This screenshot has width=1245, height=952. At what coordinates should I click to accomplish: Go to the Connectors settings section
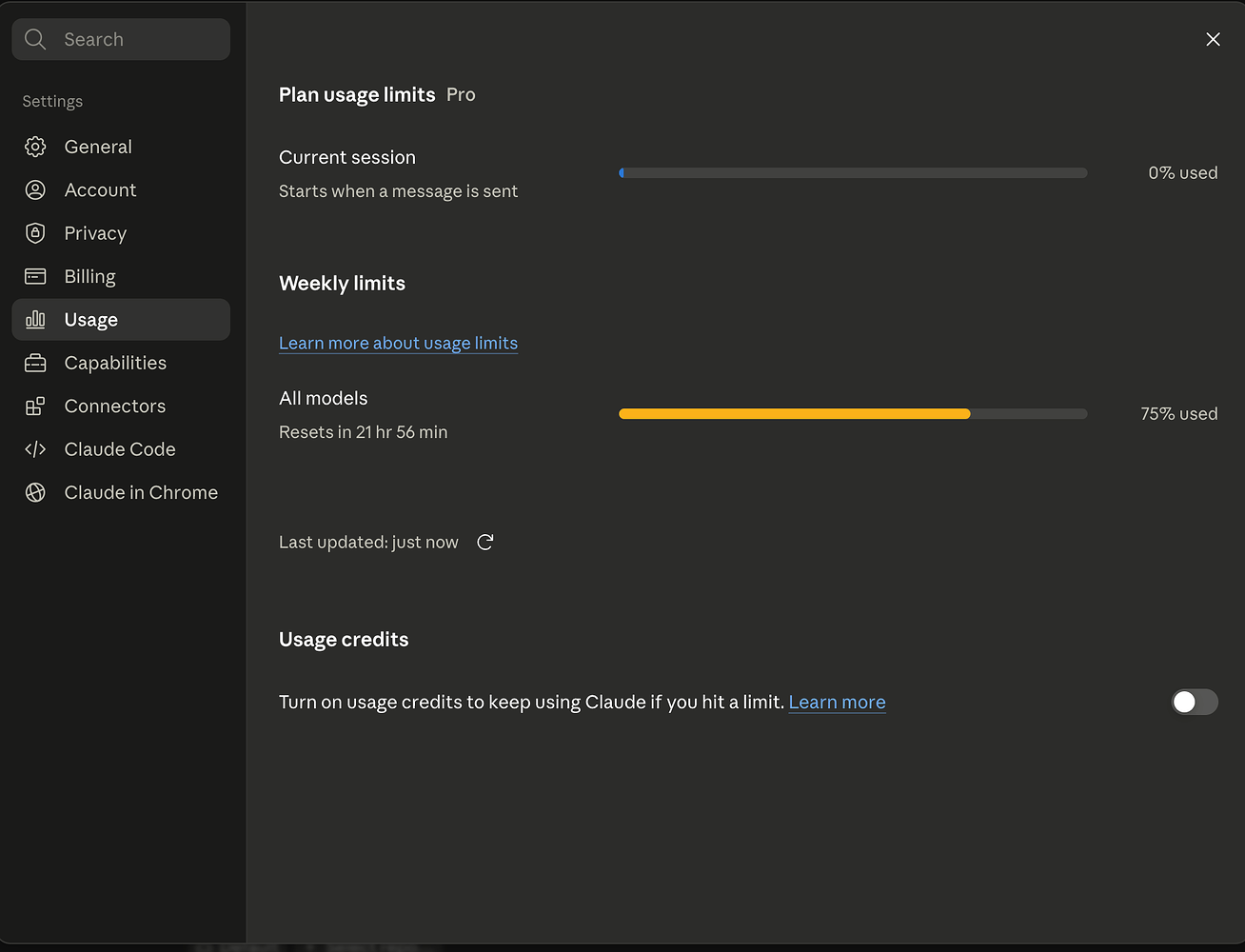[x=121, y=407]
